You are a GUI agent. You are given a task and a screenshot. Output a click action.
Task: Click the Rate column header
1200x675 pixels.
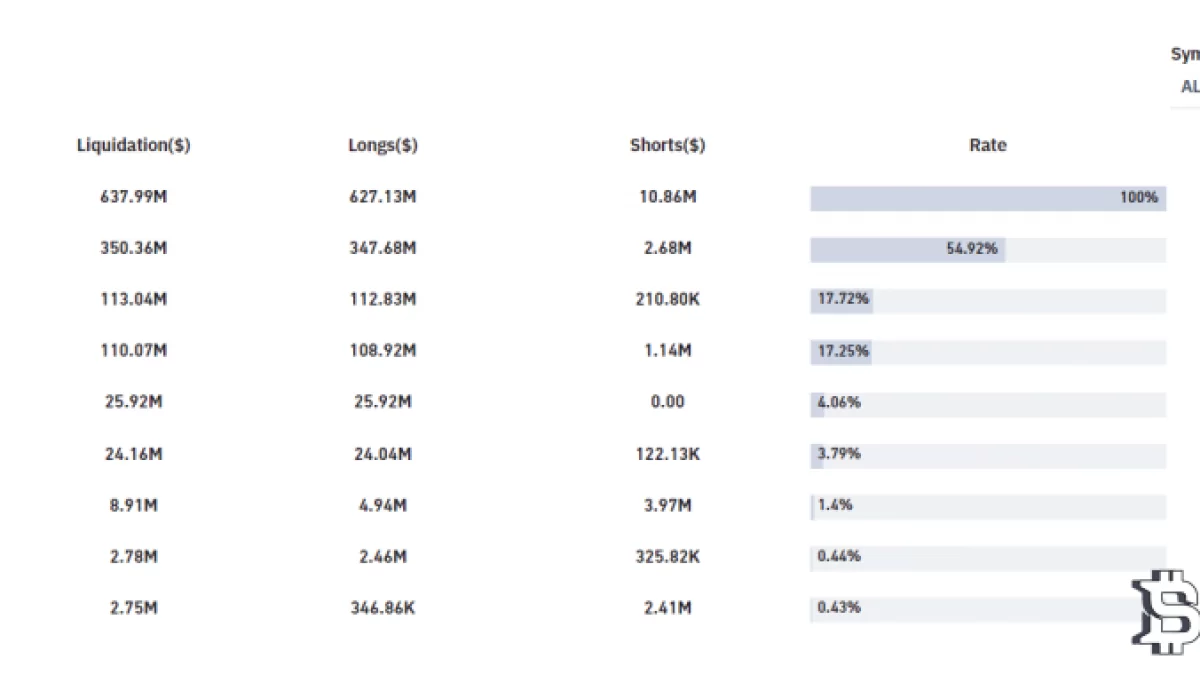click(987, 145)
